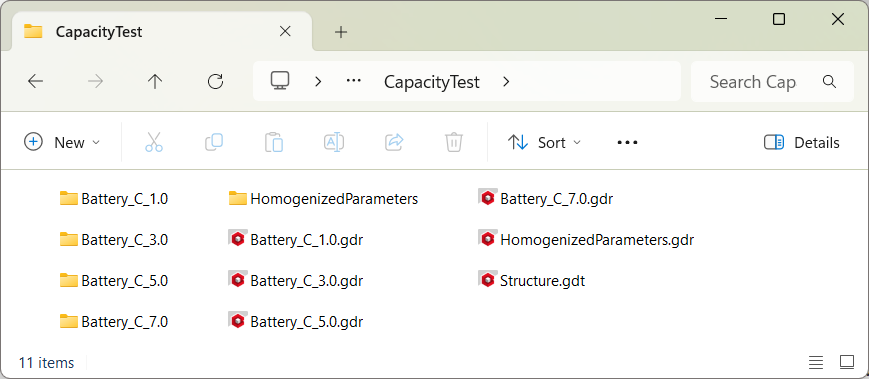Screen dimensions: 869x379
Task: Click the Paste clipboard icon
Action: [274, 142]
